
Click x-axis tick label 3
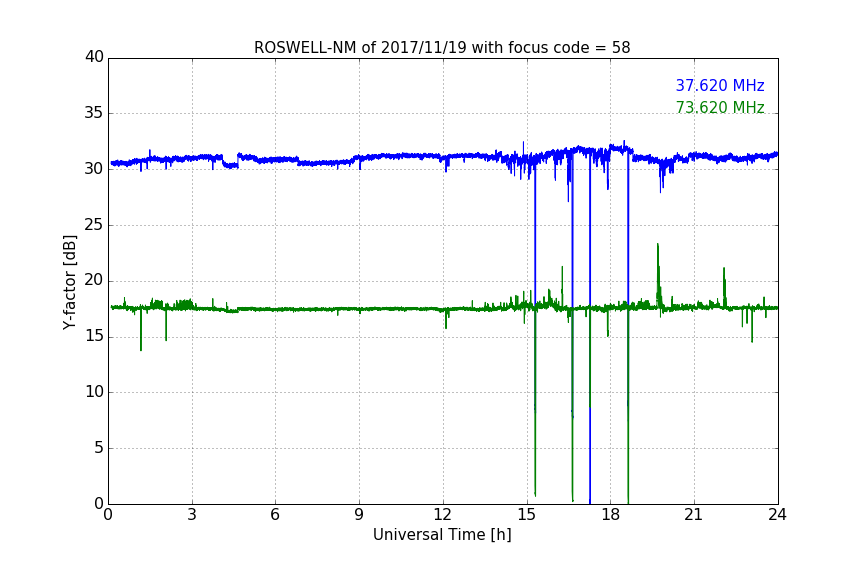tap(192, 515)
